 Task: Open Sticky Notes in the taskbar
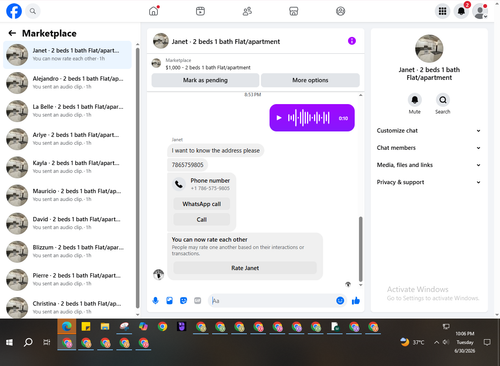(86, 326)
